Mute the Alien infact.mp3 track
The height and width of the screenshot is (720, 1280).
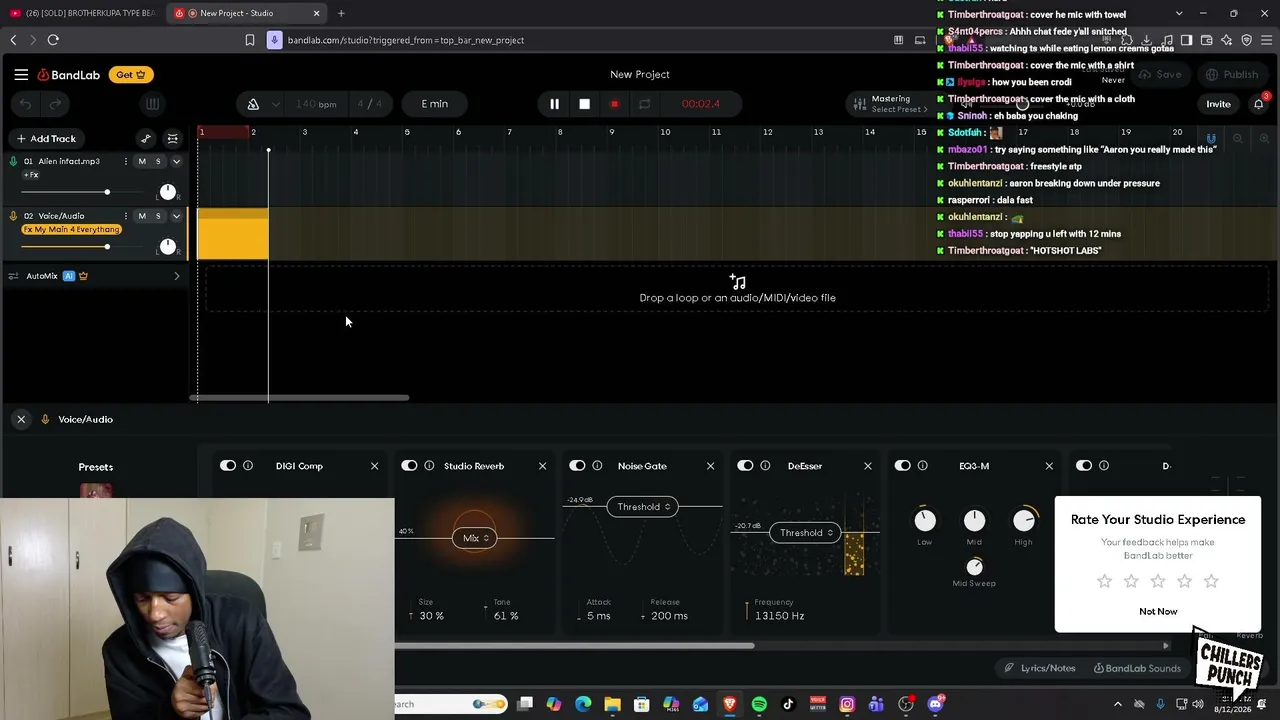142,161
